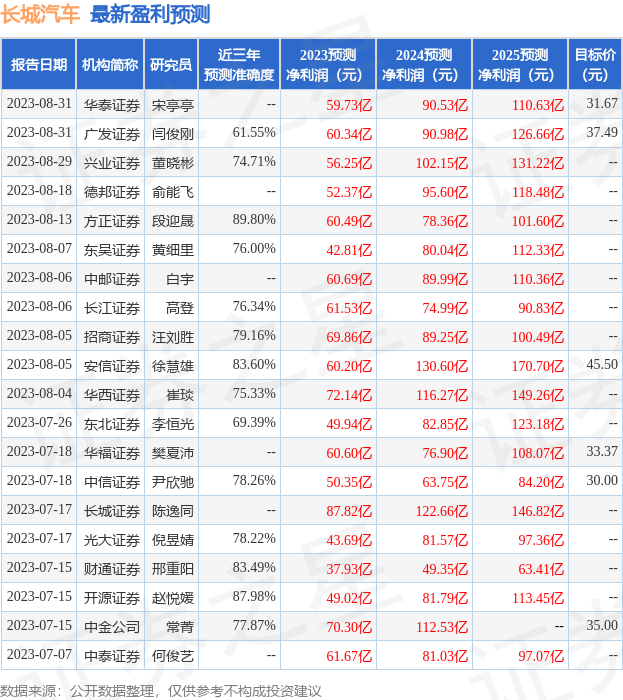623x700 pixels.
Task: Click 招商证券 institution cell
Action: (112, 337)
